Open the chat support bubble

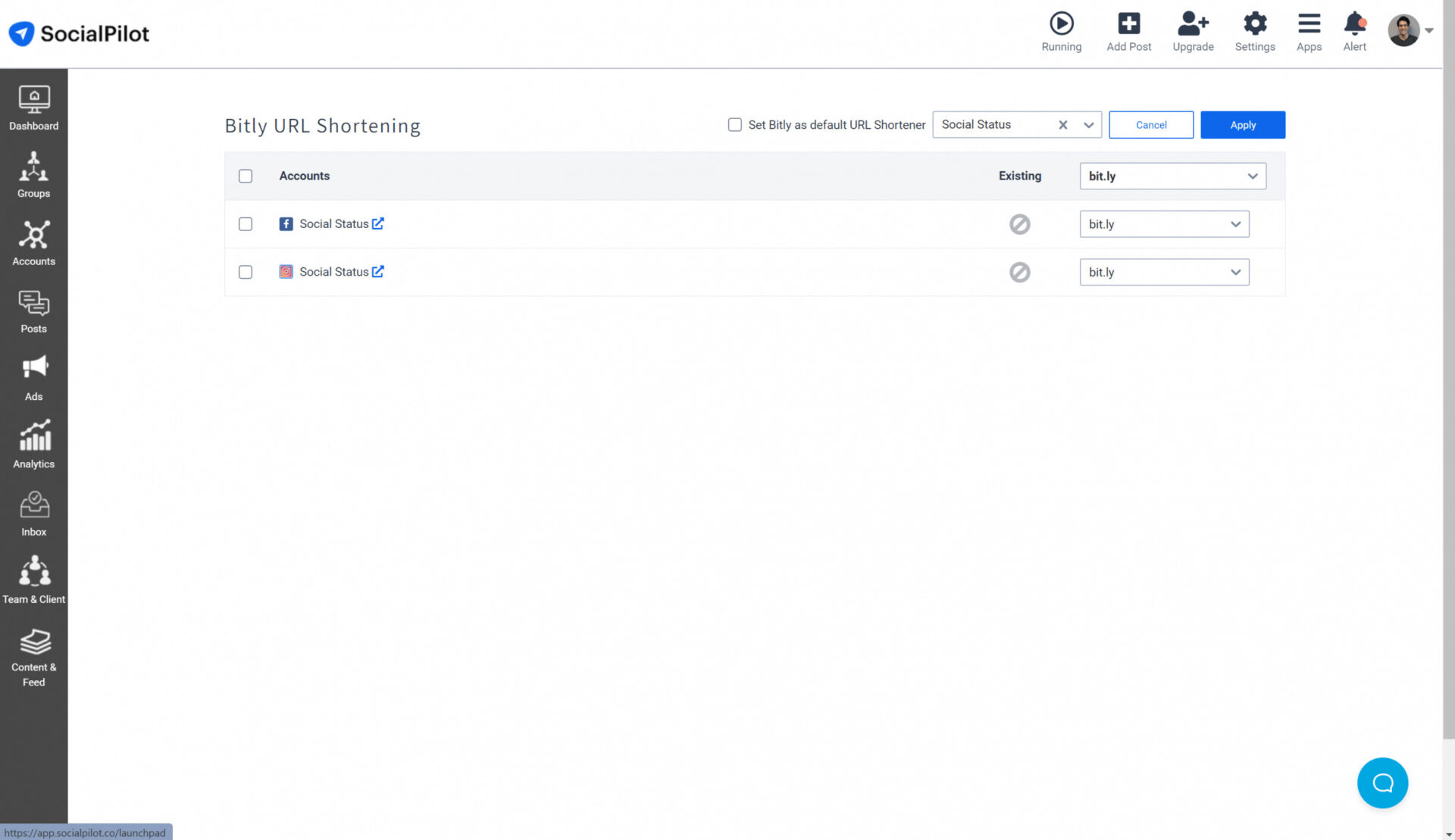[1382, 782]
